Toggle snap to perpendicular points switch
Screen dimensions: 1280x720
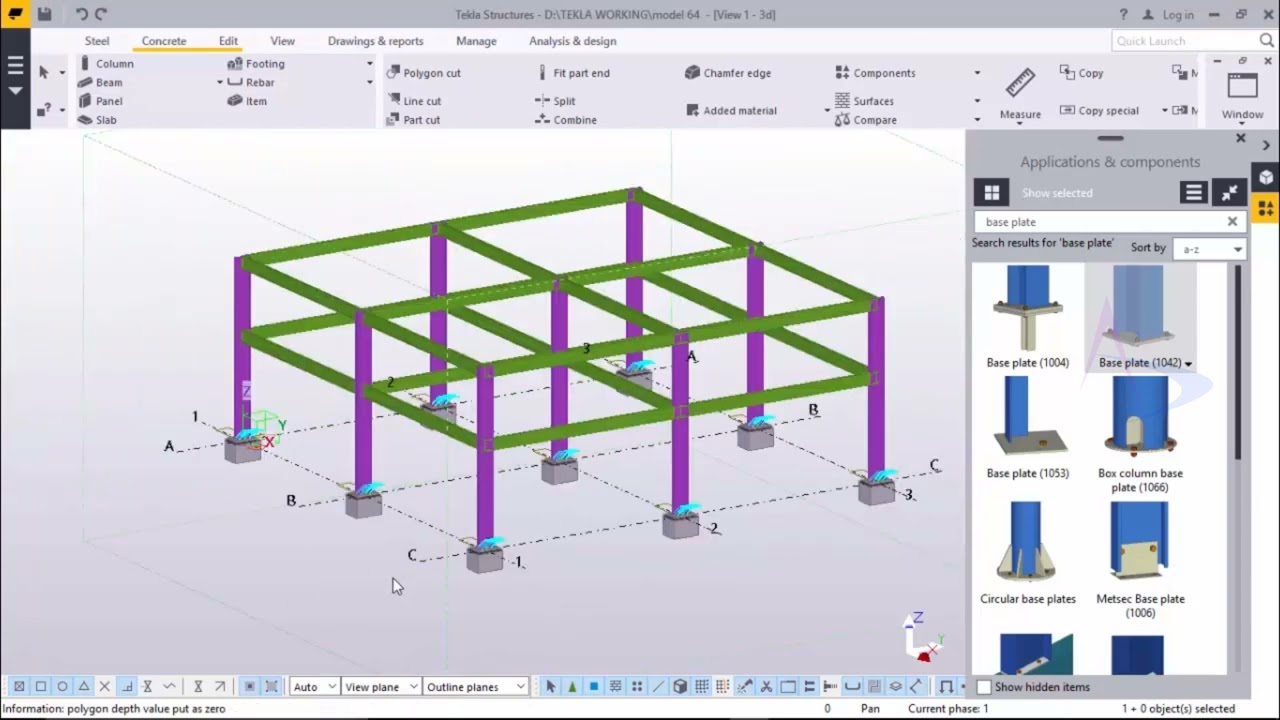pyautogui.click(x=127, y=687)
